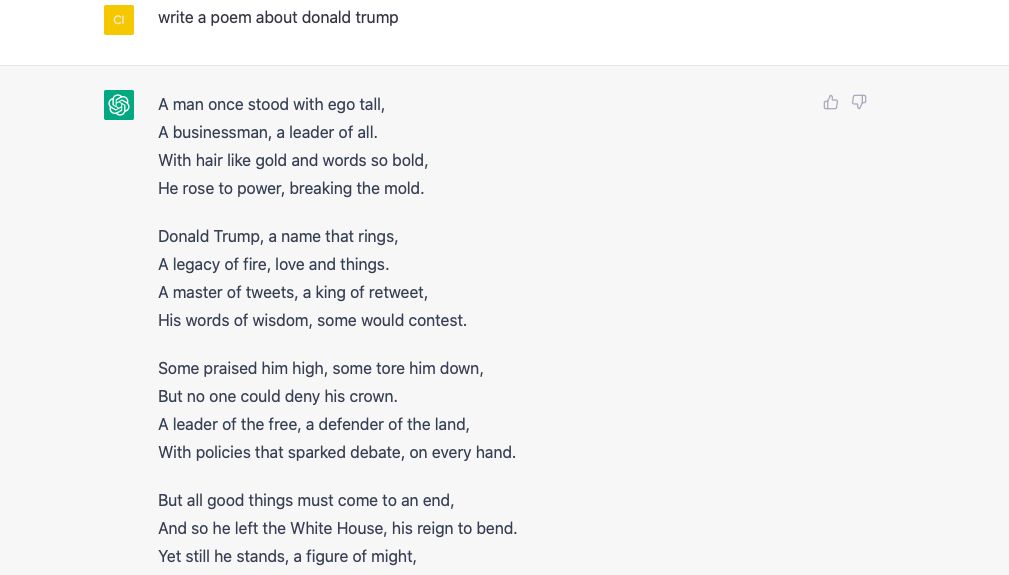The image size is (1009, 575).
Task: Click the line 'Yet still he stands, a figure of might'
Action: [287, 556]
